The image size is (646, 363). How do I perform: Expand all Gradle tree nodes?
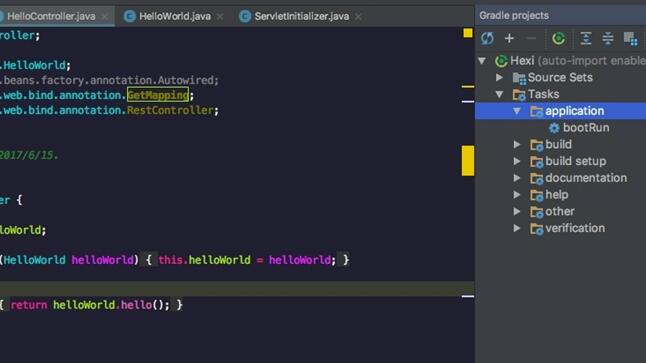click(585, 38)
